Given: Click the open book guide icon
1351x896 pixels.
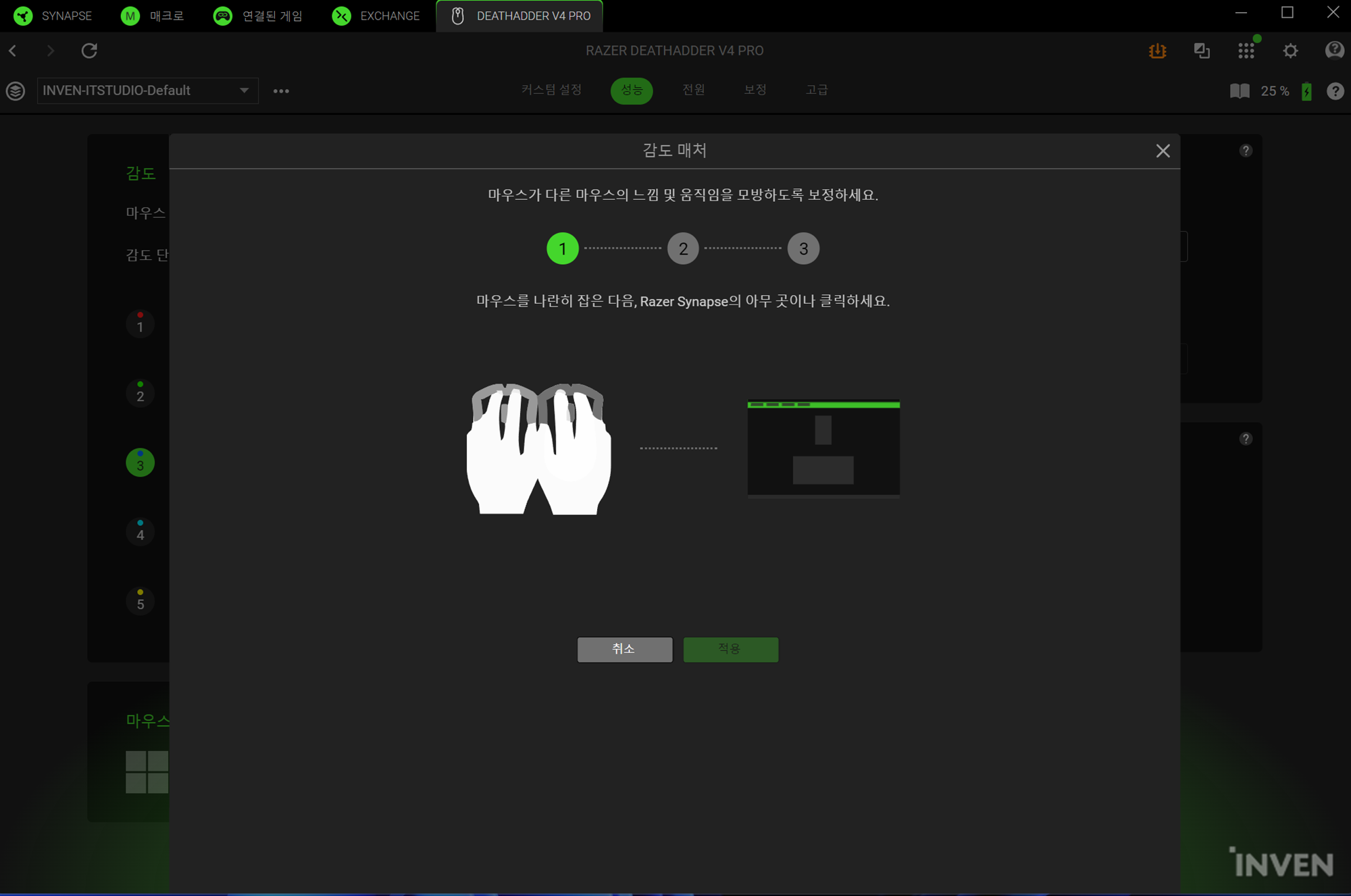Looking at the screenshot, I should 1240,91.
